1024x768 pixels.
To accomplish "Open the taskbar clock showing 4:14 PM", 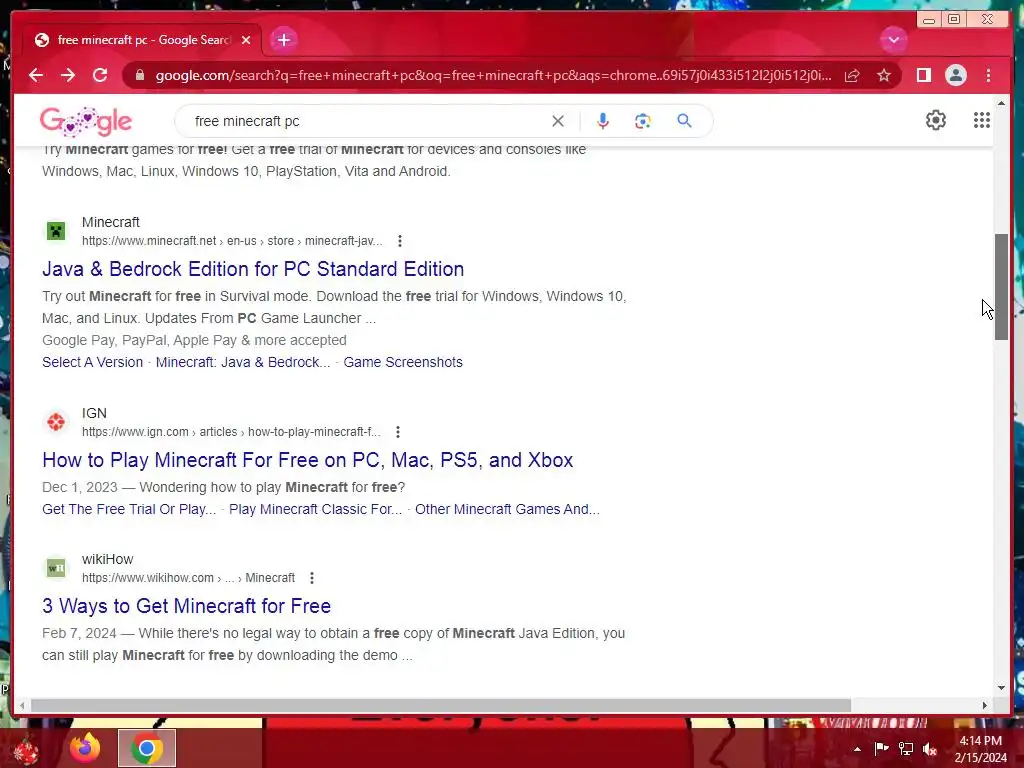I will coord(980,749).
